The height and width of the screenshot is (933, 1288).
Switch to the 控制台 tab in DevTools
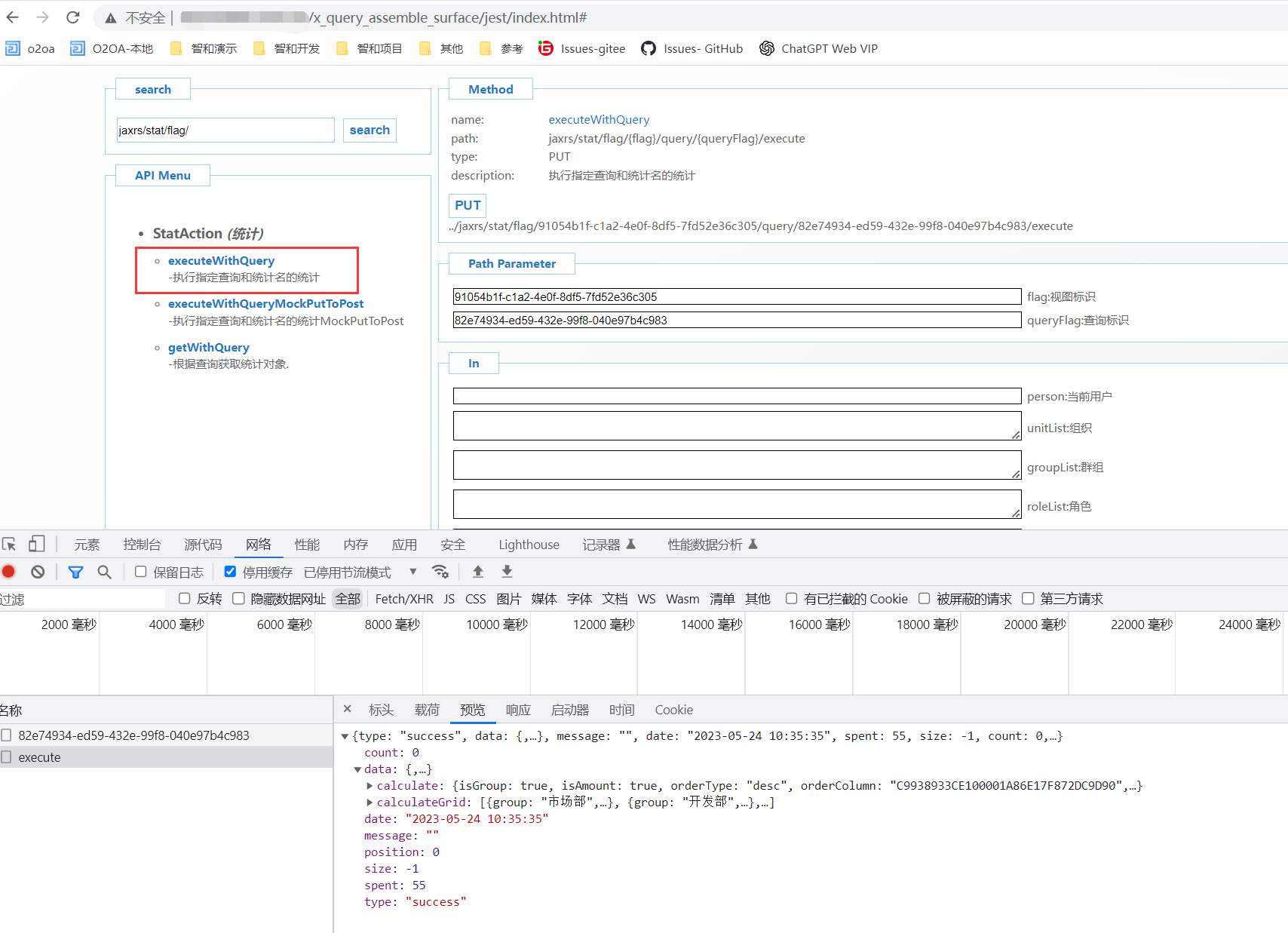click(x=142, y=545)
